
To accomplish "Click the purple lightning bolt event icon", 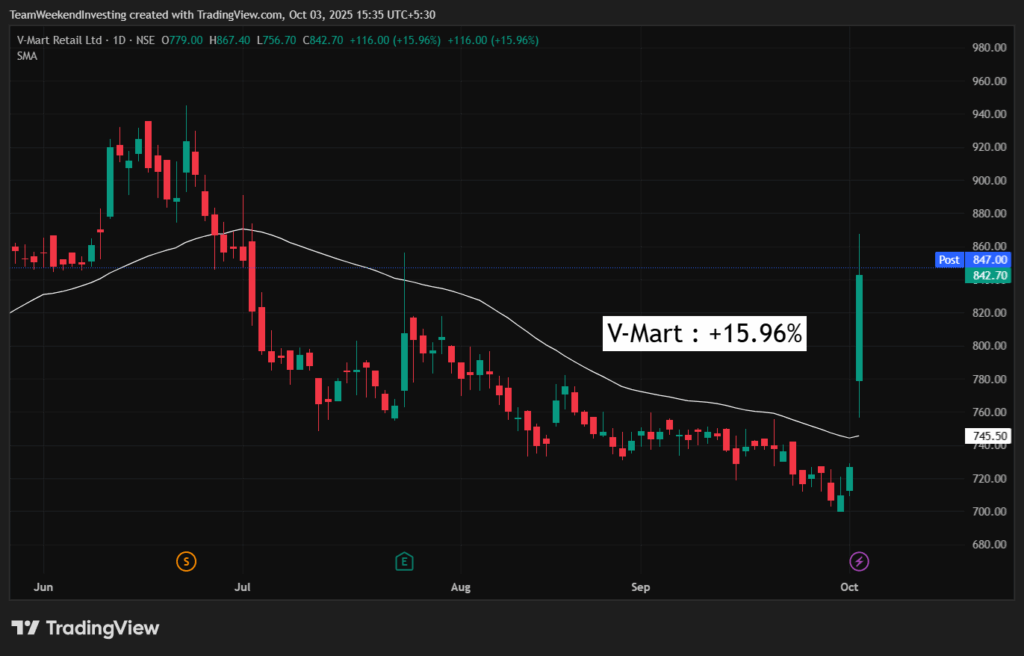I will pyautogui.click(x=858, y=561).
